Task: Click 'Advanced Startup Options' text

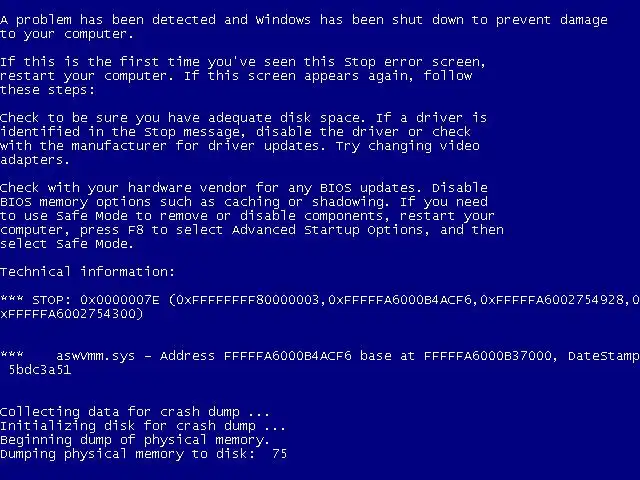Action: (x=327, y=230)
